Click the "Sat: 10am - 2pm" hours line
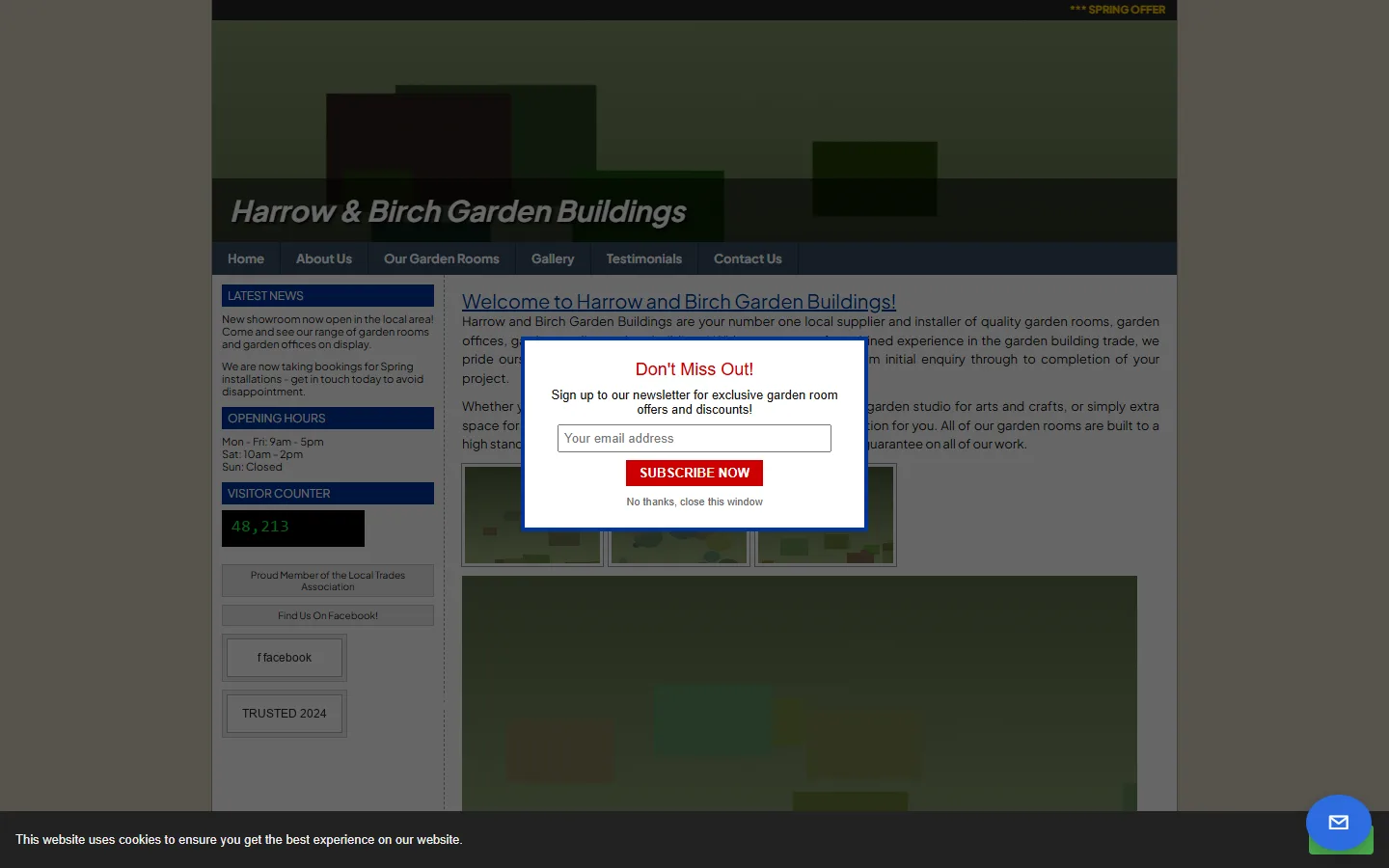Viewport: 1389px width, 868px height. pos(262,454)
